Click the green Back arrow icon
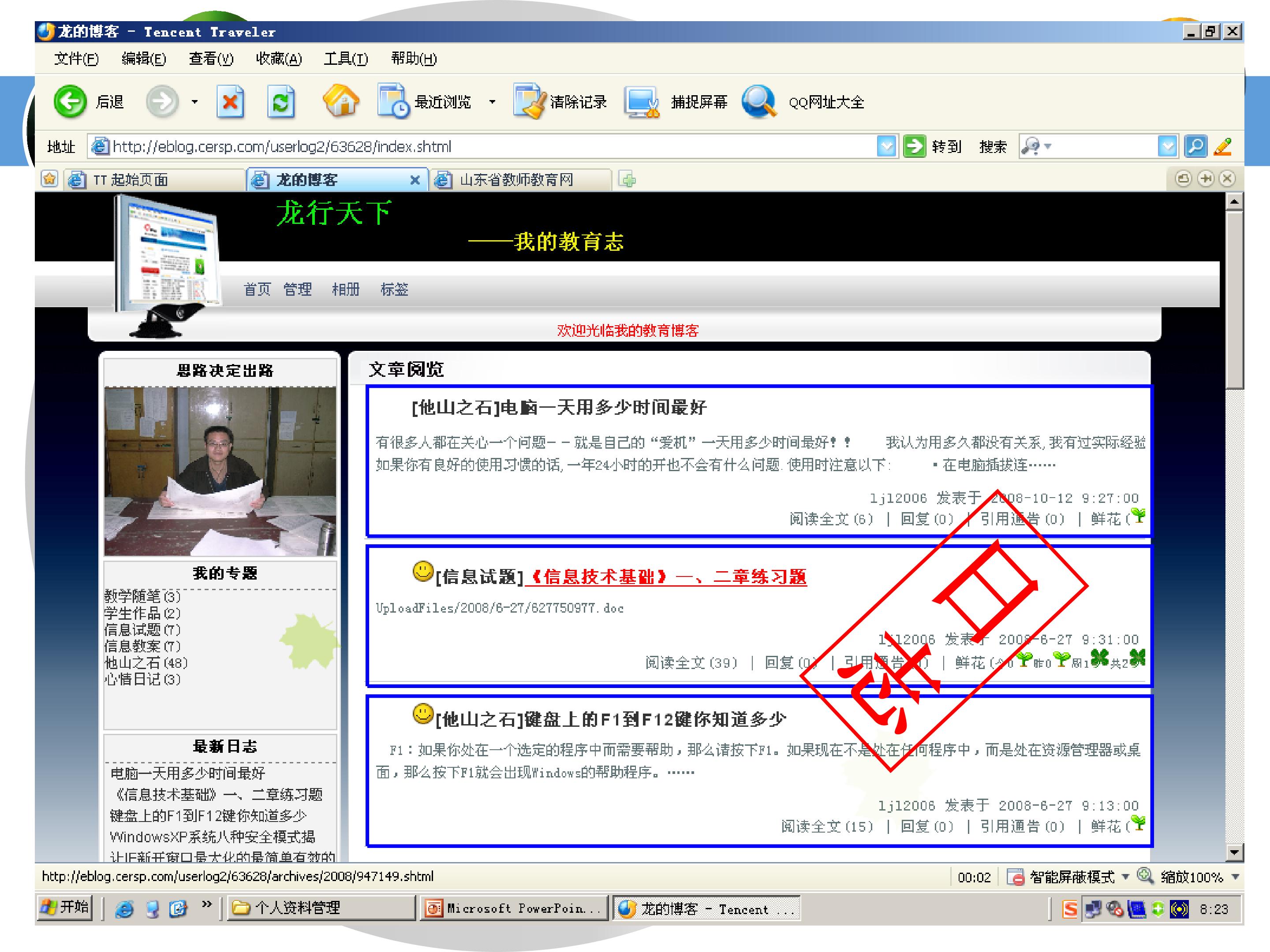The image size is (1270, 952). [70, 101]
